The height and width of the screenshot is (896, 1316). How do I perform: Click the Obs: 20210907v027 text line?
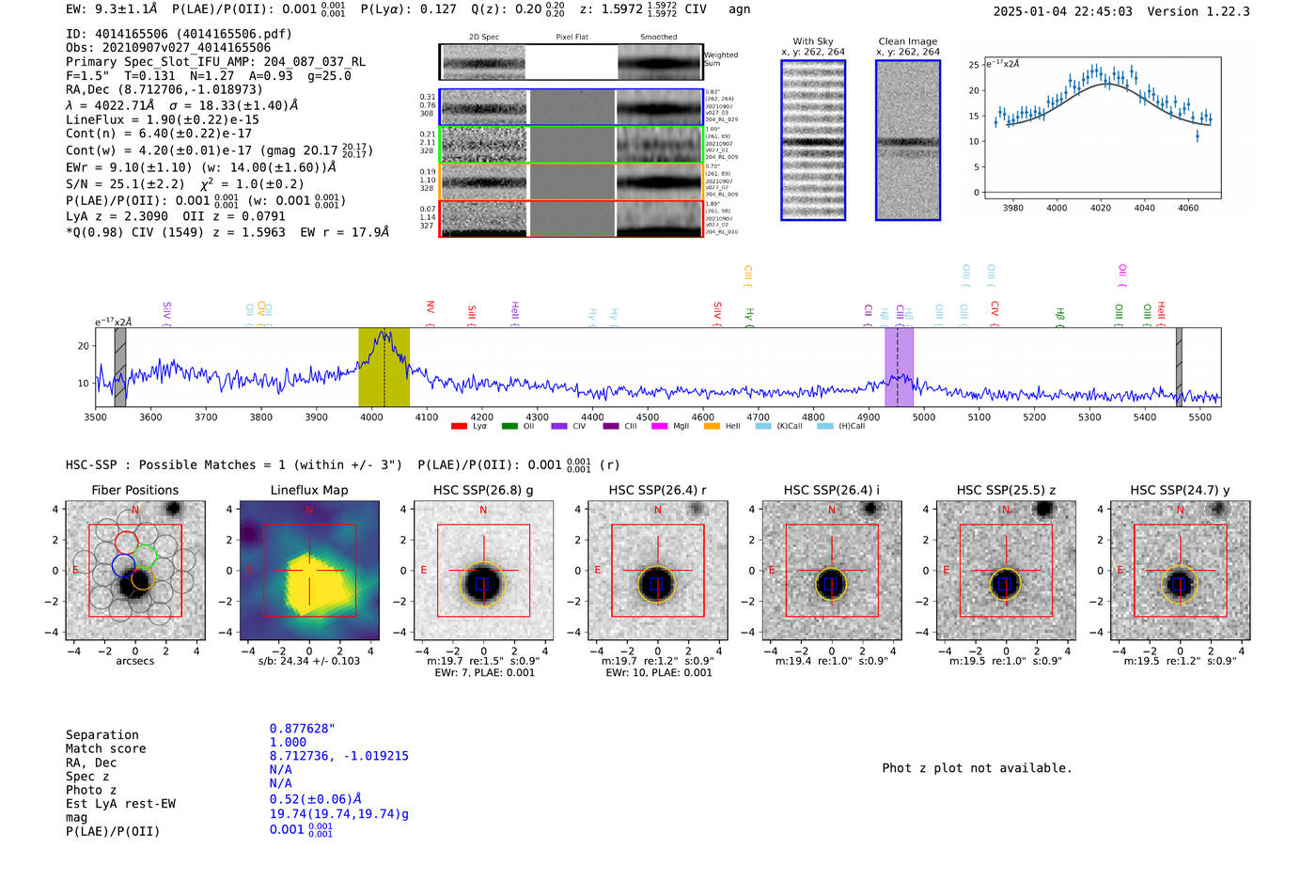[x=168, y=48]
